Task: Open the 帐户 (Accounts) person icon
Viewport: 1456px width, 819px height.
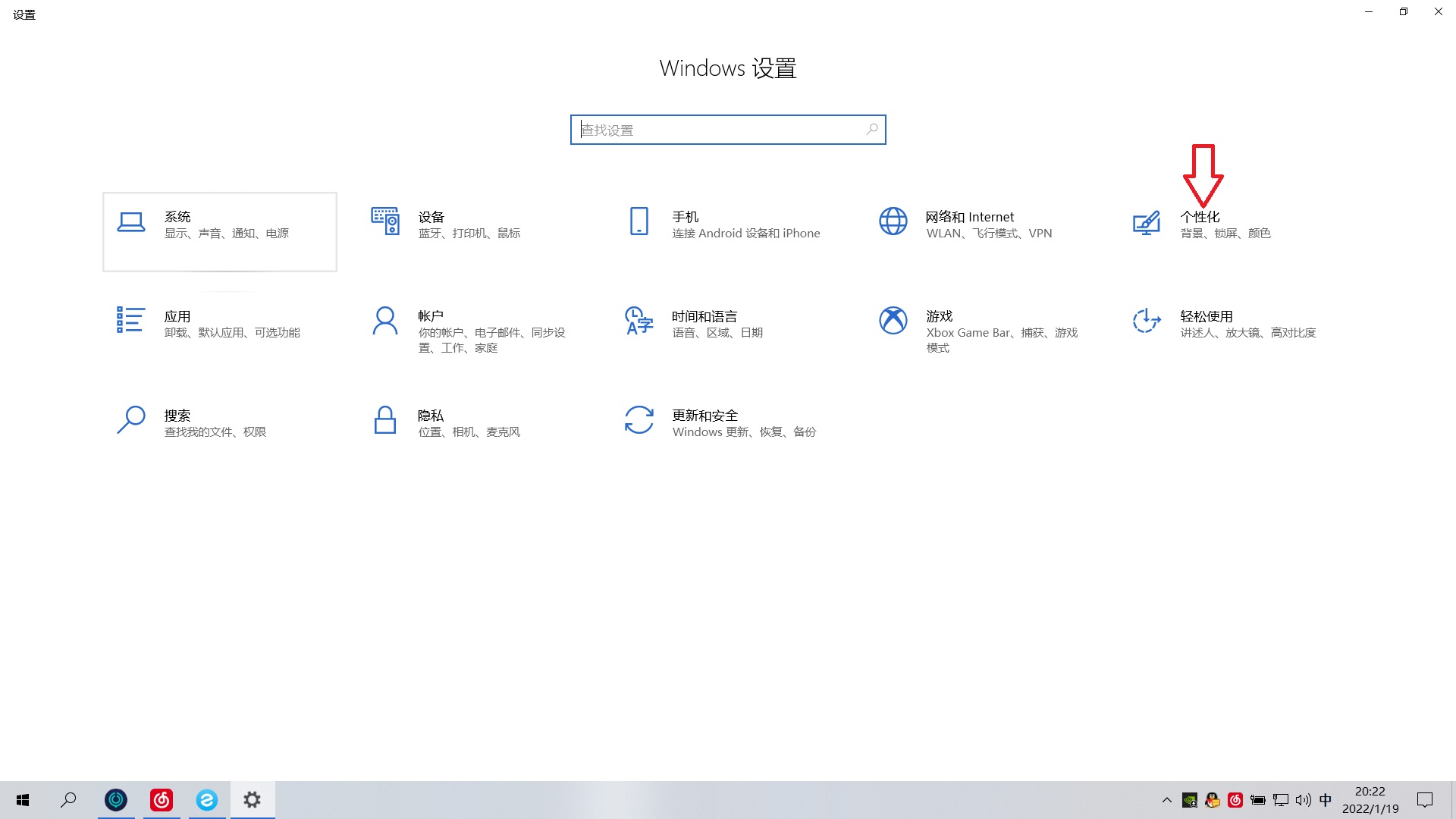Action: coord(385,321)
